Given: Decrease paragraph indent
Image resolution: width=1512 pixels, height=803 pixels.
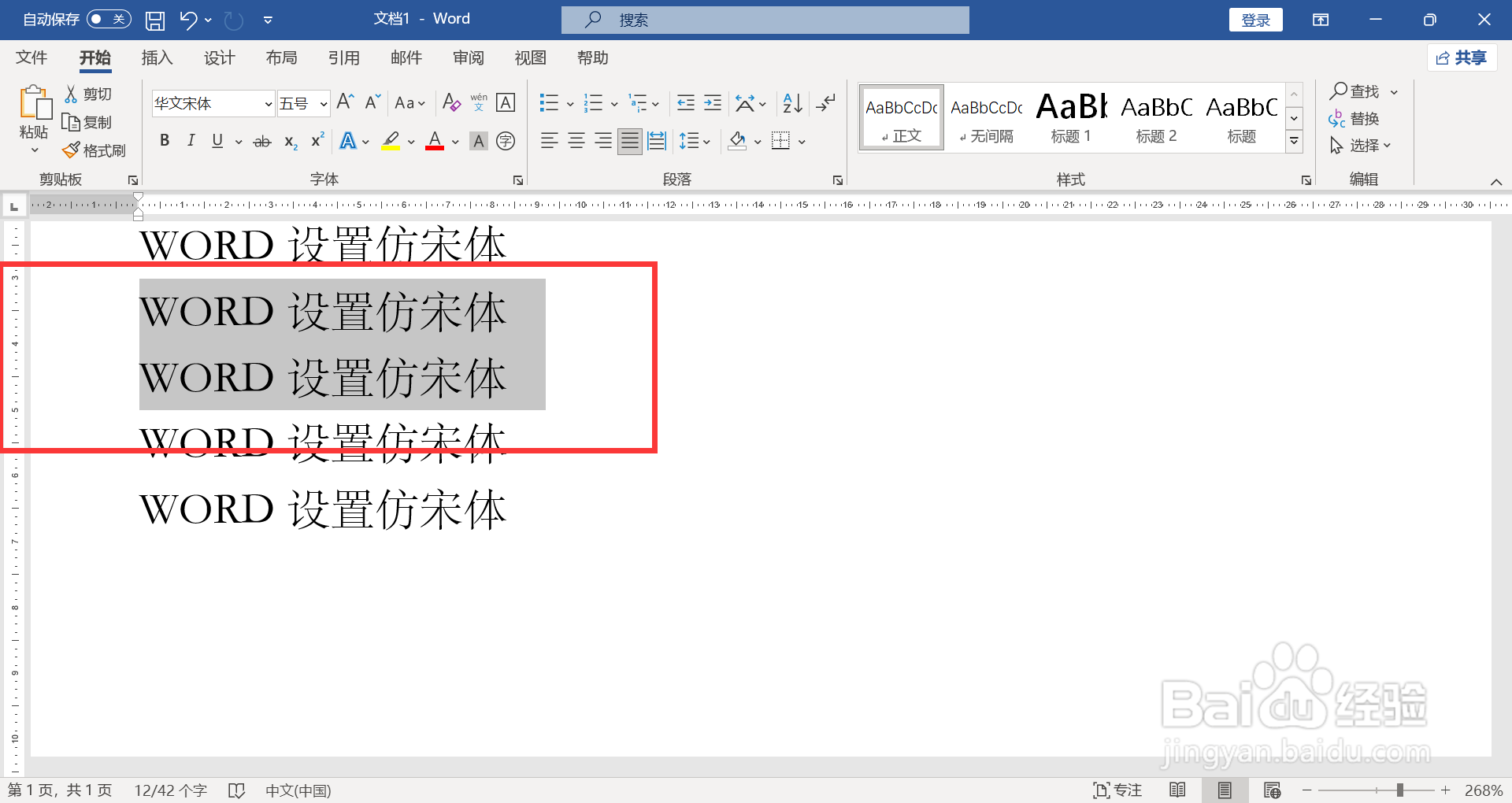Looking at the screenshot, I should click(x=686, y=102).
